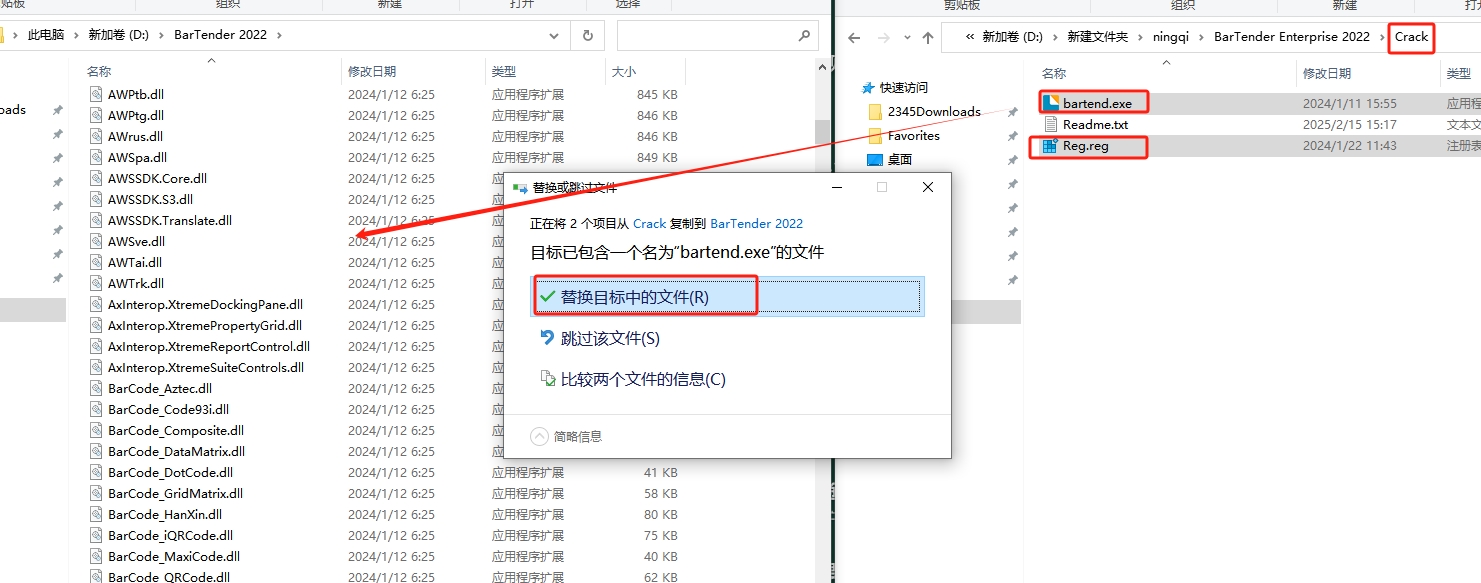Click the copy dialog title bar icon

520,187
